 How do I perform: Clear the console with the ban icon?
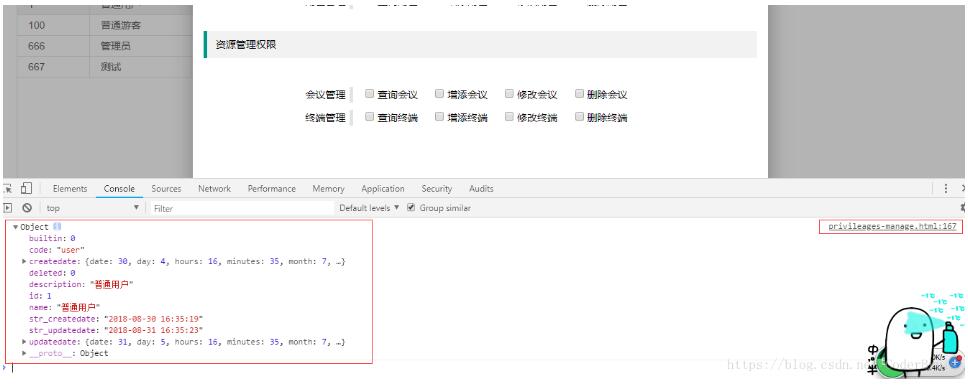point(27,208)
